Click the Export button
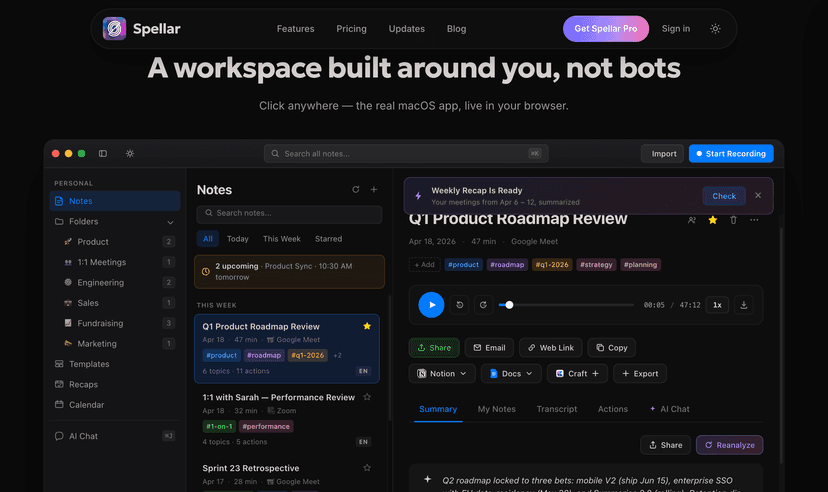The width and height of the screenshot is (828, 492). click(x=640, y=373)
